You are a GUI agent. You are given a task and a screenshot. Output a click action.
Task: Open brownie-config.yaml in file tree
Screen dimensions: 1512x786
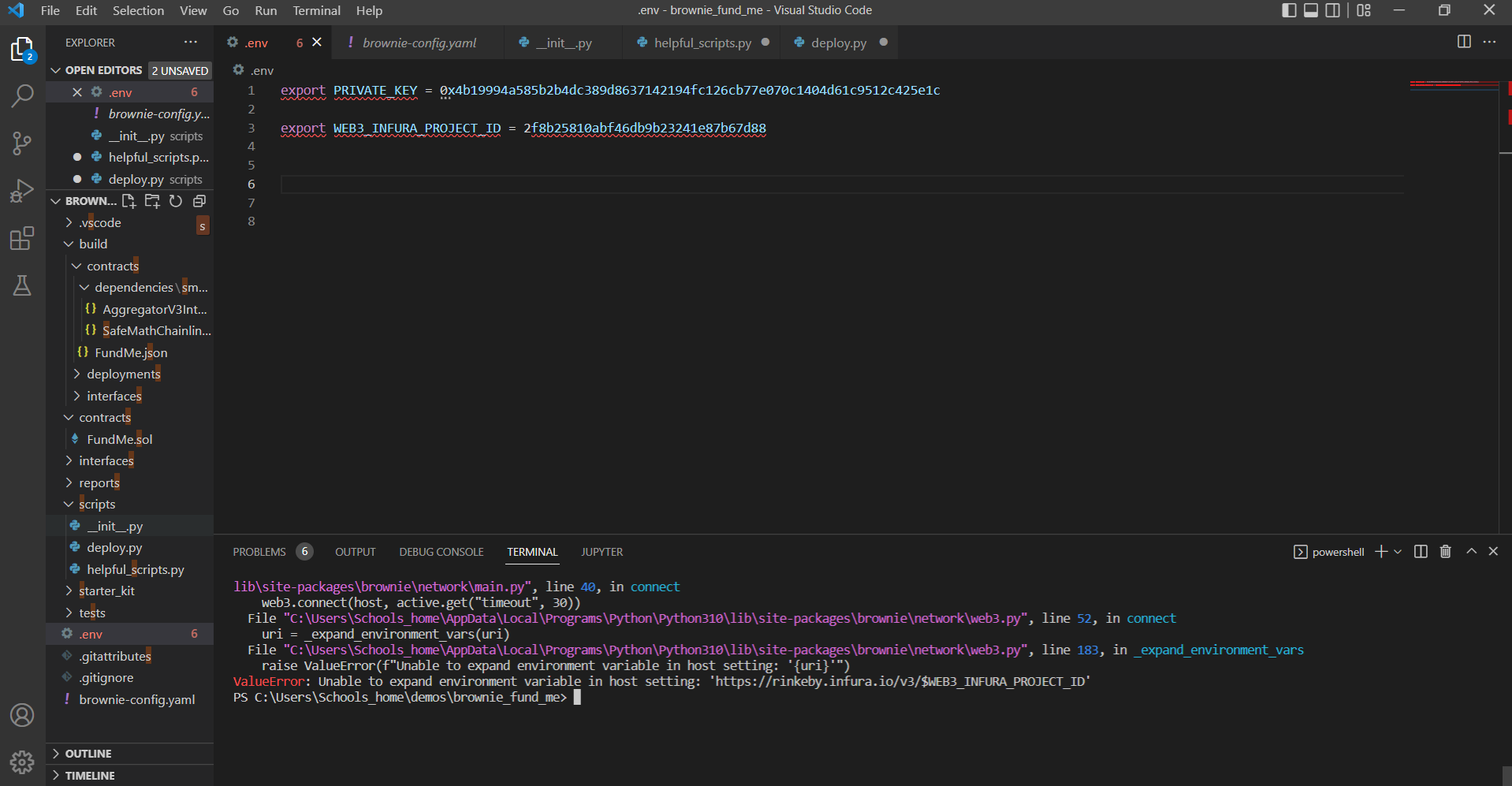[x=136, y=700]
